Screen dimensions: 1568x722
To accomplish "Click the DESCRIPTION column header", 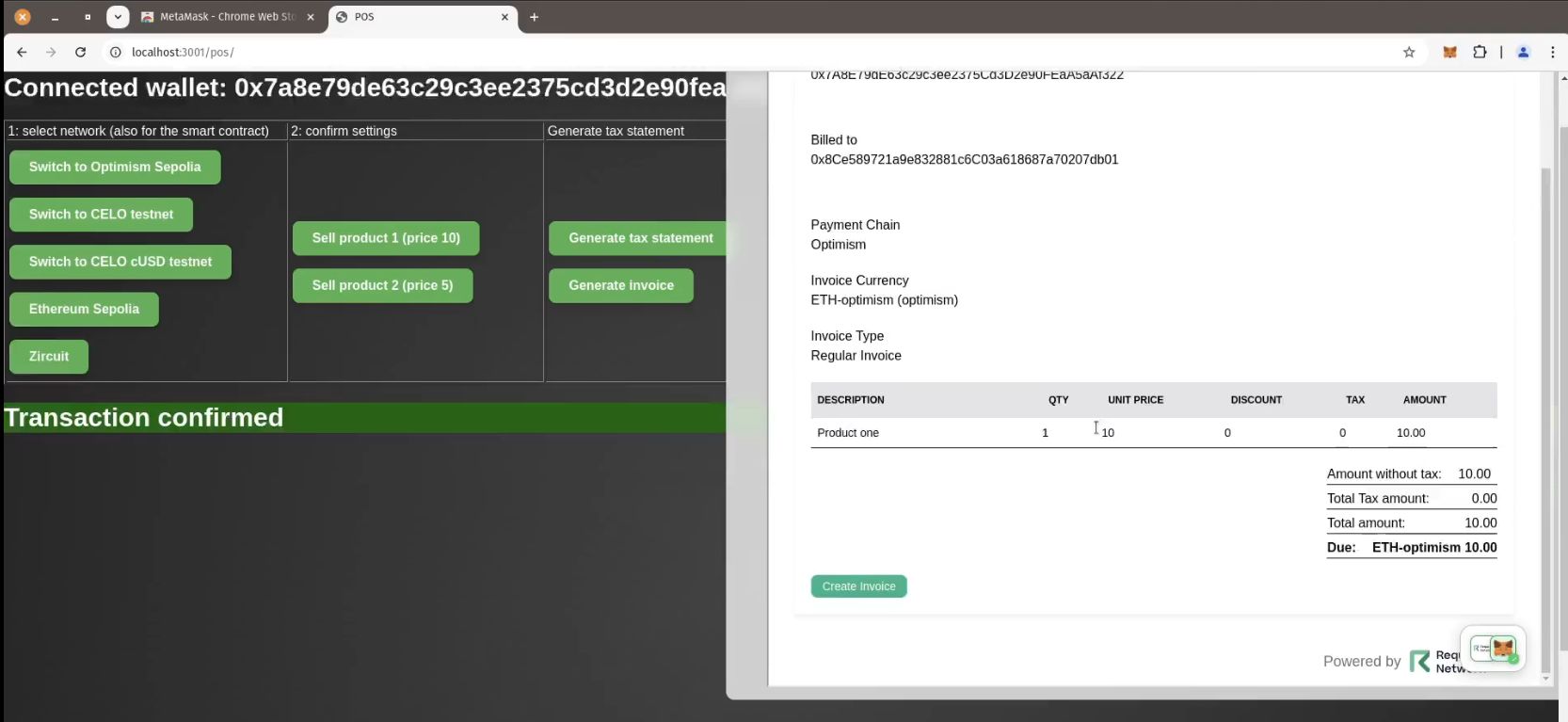I will tap(851, 400).
